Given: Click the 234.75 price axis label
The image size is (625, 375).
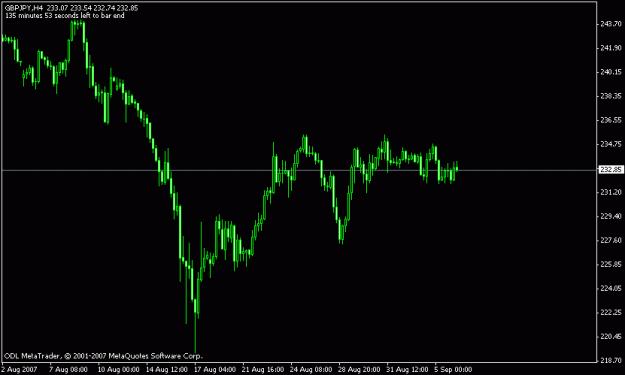Looking at the screenshot, I should pyautogui.click(x=611, y=144).
